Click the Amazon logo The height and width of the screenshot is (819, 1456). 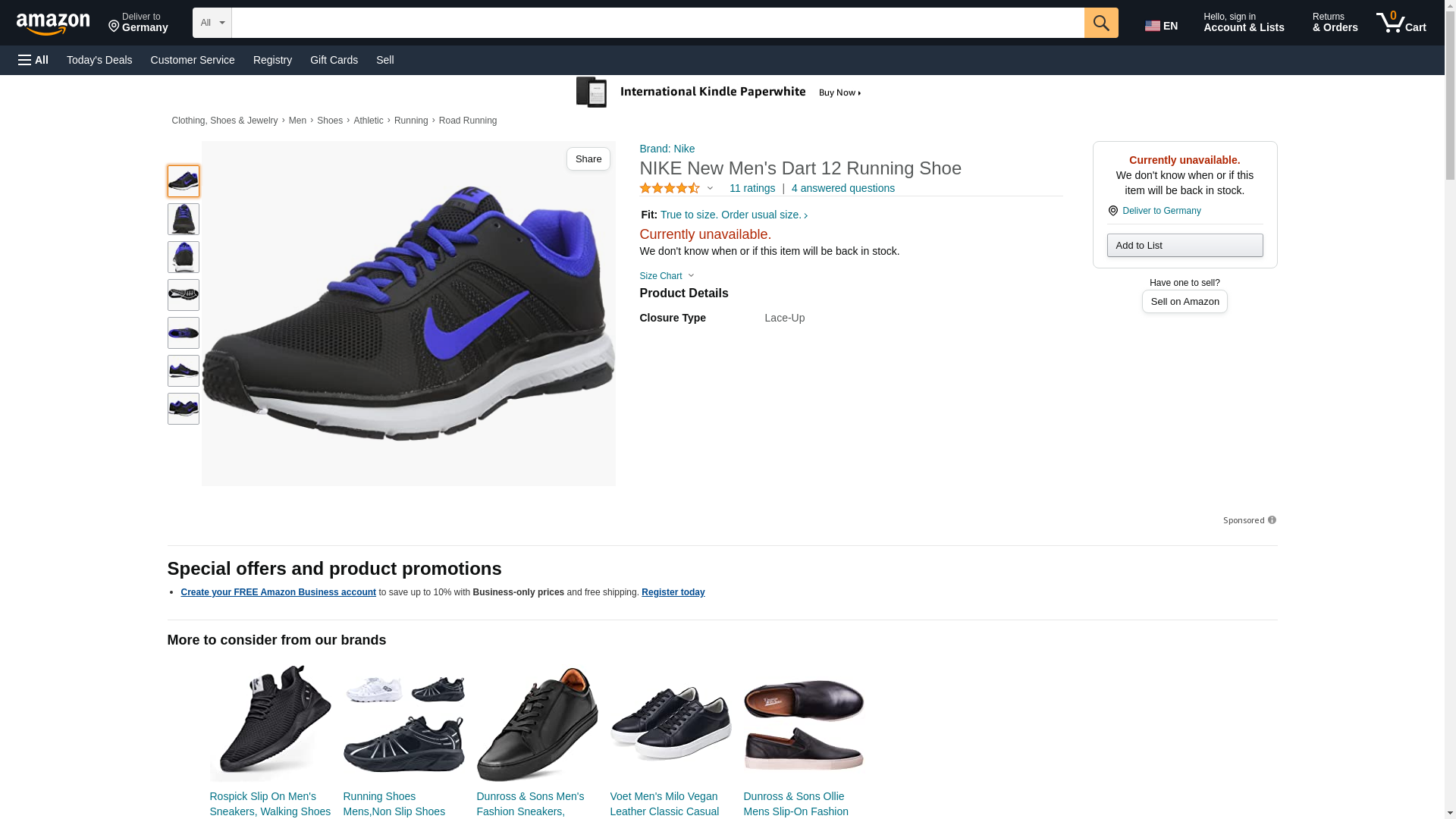[53, 24]
